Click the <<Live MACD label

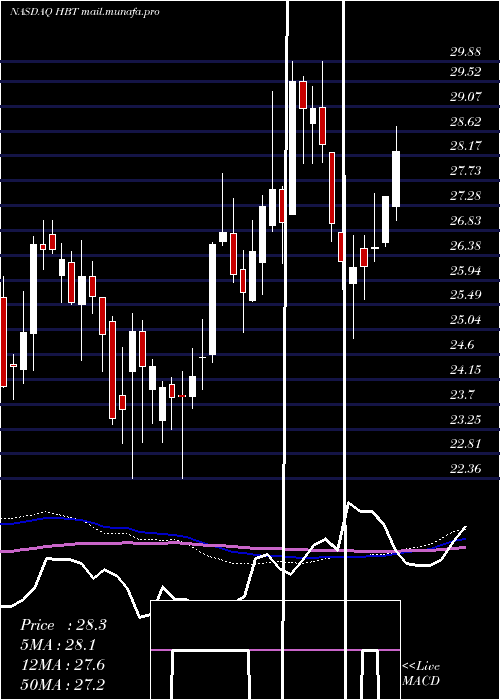(x=421, y=674)
